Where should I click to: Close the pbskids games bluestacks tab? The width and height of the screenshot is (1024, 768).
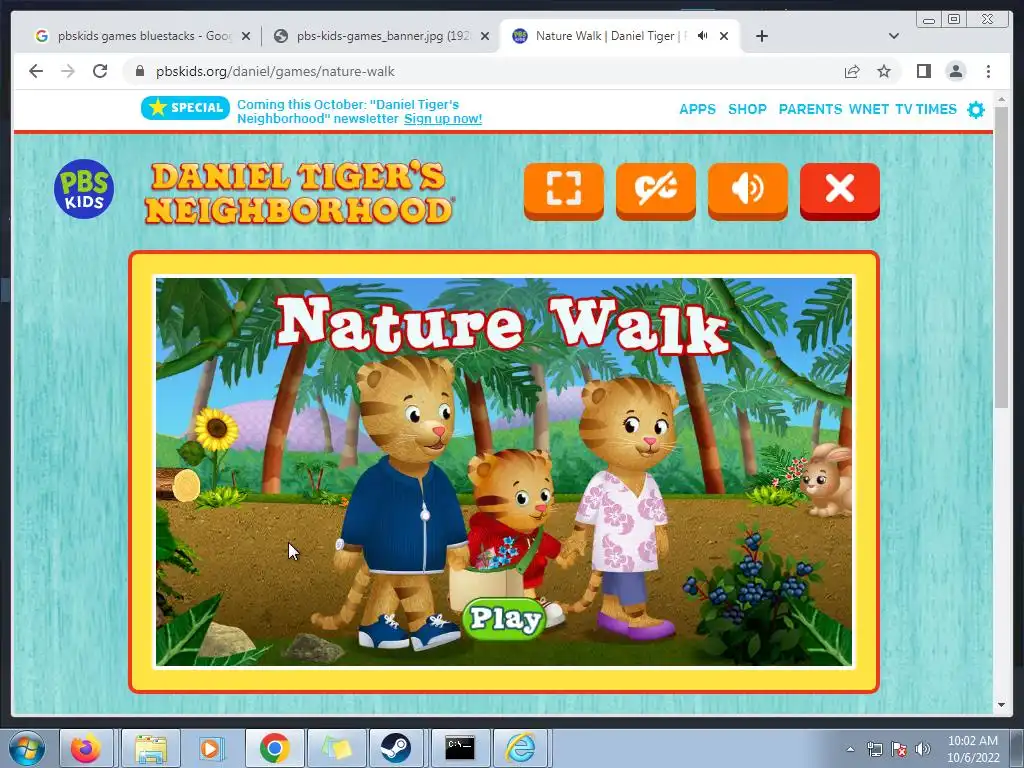246,36
